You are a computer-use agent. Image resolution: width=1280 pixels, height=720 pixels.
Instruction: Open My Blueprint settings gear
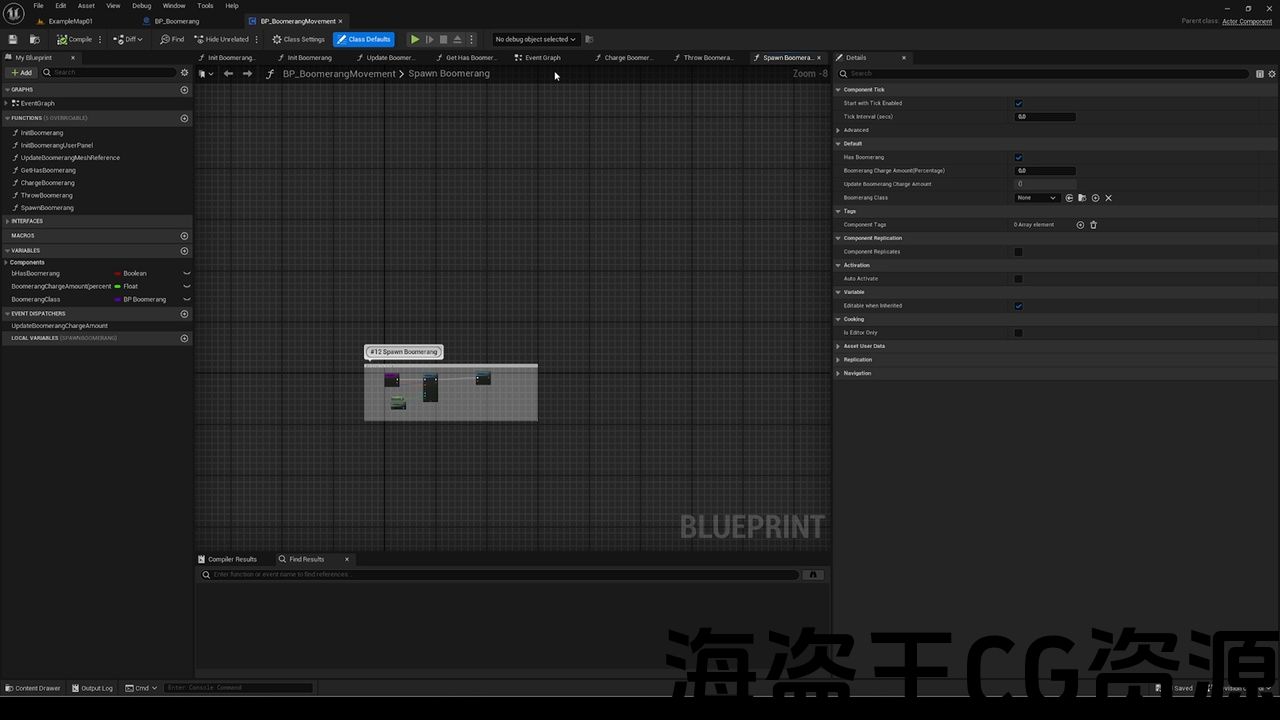click(184, 72)
